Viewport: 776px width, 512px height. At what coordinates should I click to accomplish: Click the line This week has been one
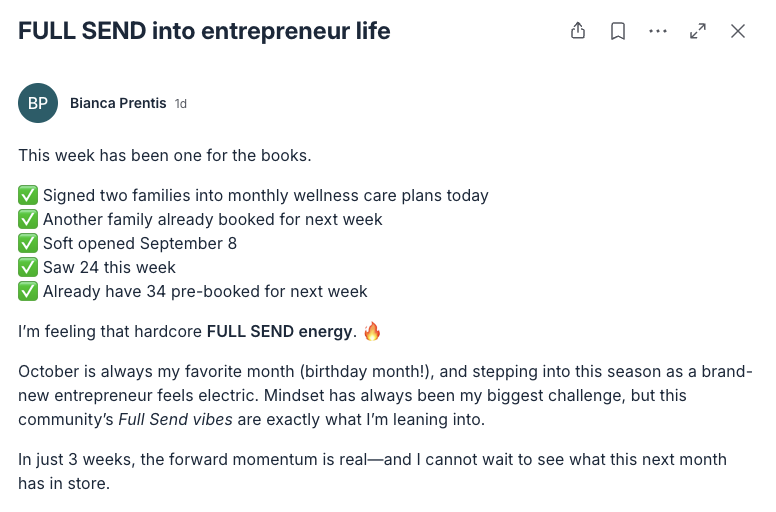[x=165, y=155]
